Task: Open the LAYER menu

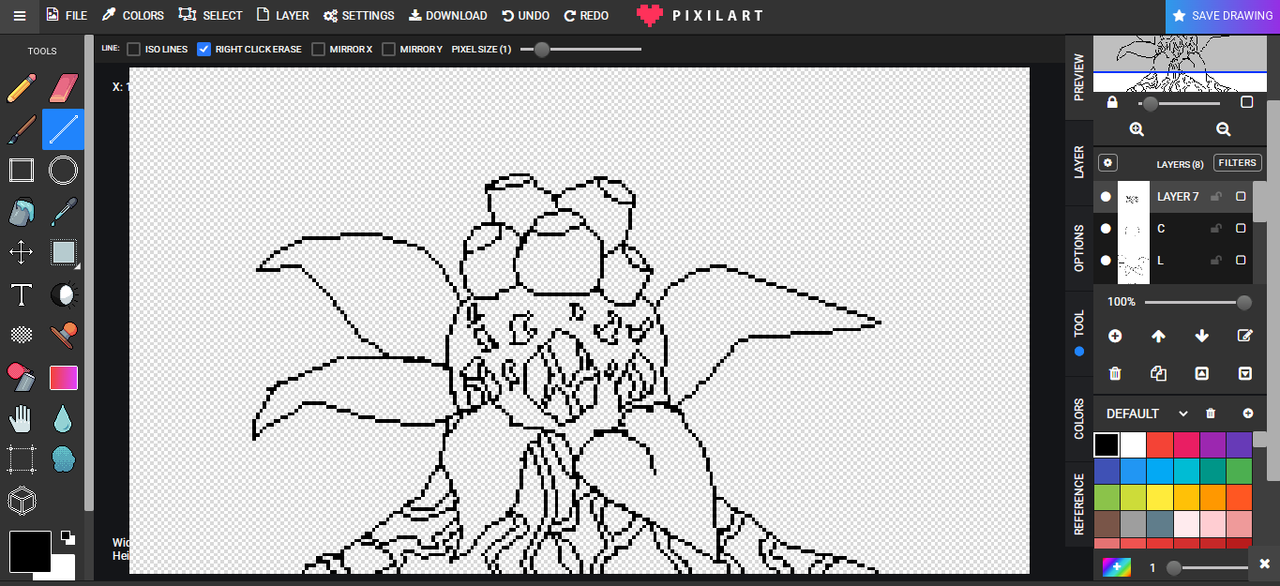Action: pos(283,16)
